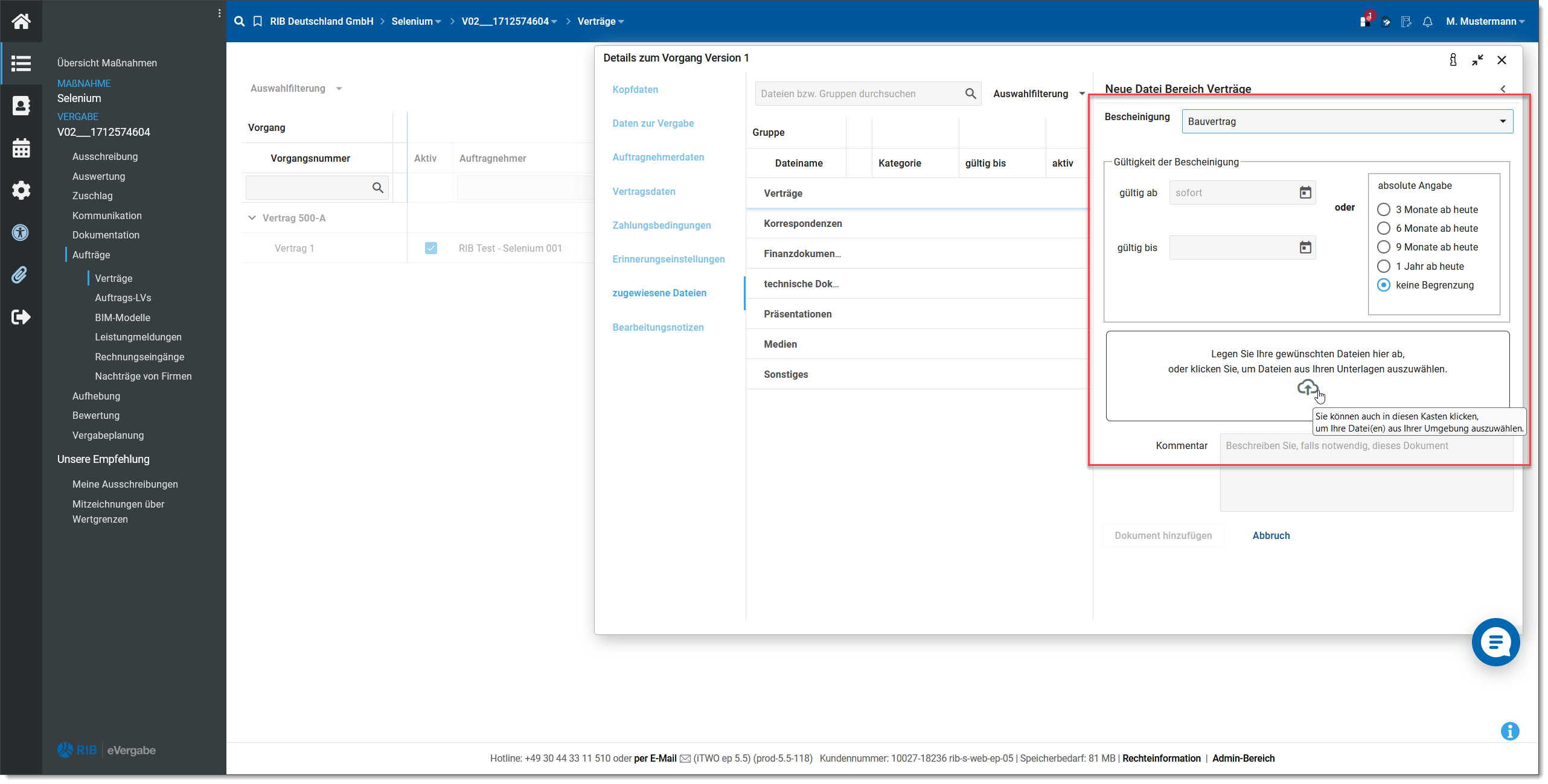Select keine Begrenzung radio

[1383, 285]
